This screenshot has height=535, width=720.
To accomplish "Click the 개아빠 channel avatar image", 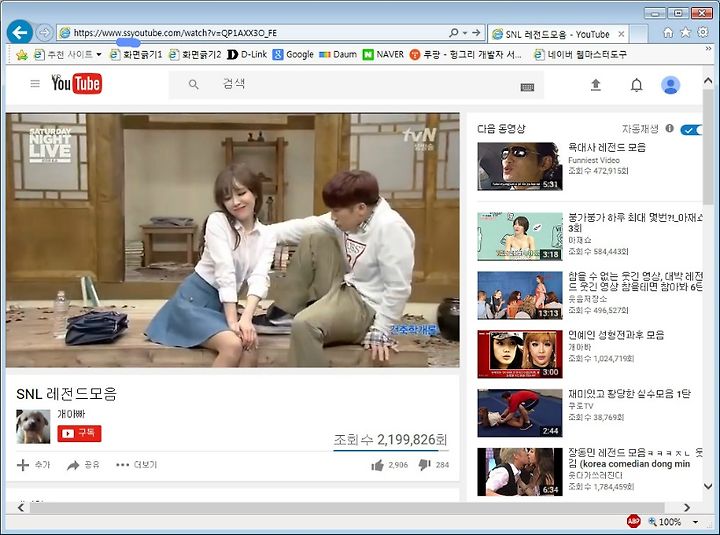I will click(33, 427).
